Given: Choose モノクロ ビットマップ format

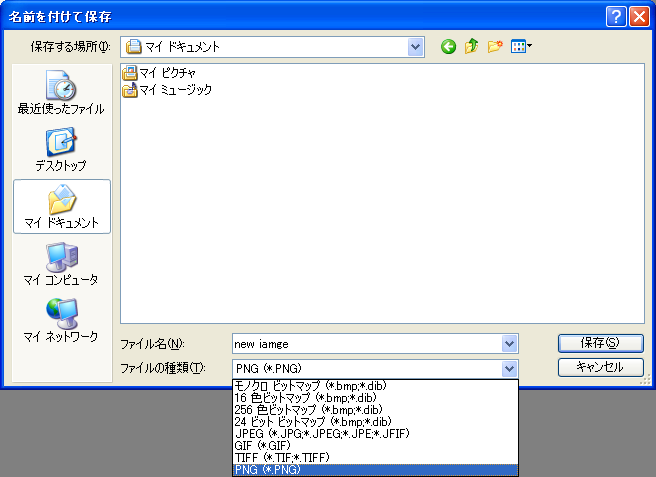Looking at the screenshot, I should 375,385.
